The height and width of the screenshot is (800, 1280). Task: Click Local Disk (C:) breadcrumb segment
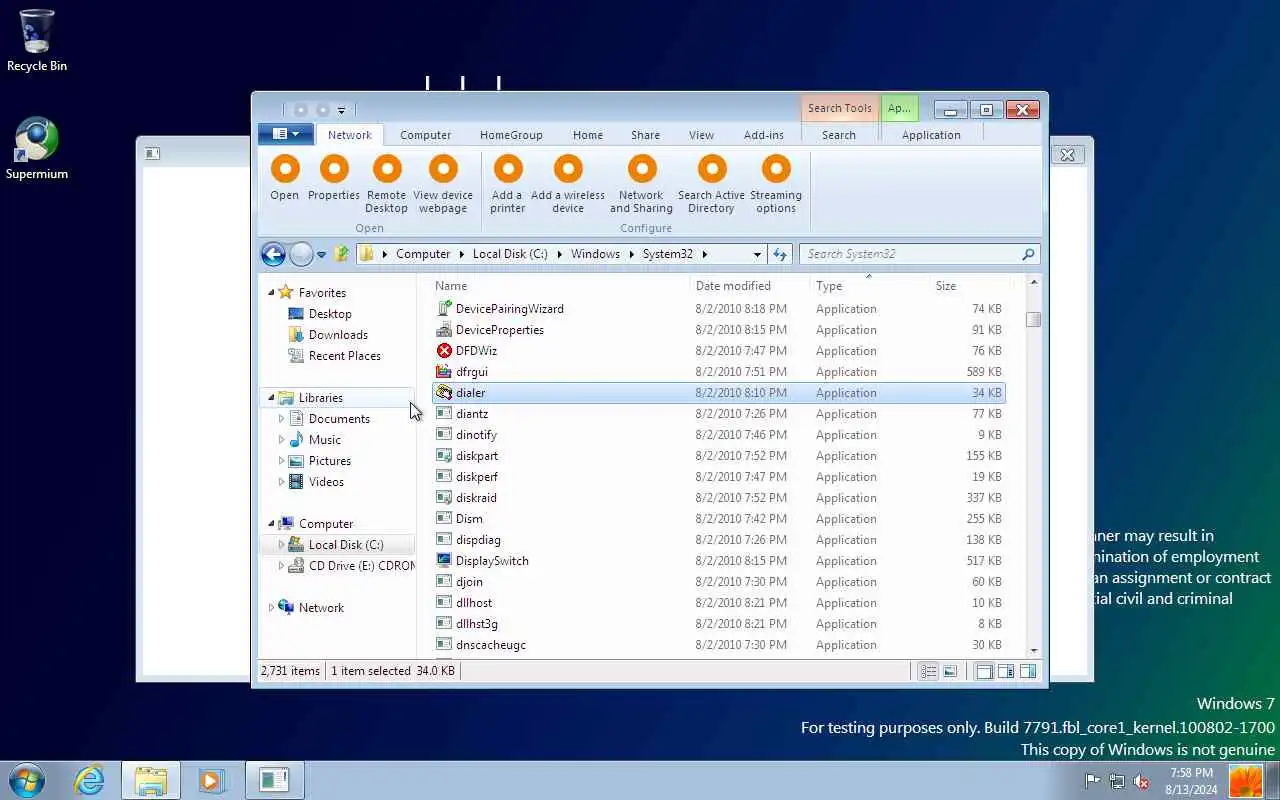510,254
